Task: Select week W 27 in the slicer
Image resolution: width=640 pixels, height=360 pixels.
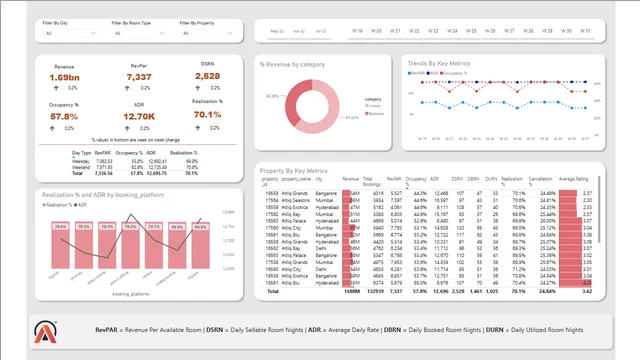Action: click(x=509, y=31)
